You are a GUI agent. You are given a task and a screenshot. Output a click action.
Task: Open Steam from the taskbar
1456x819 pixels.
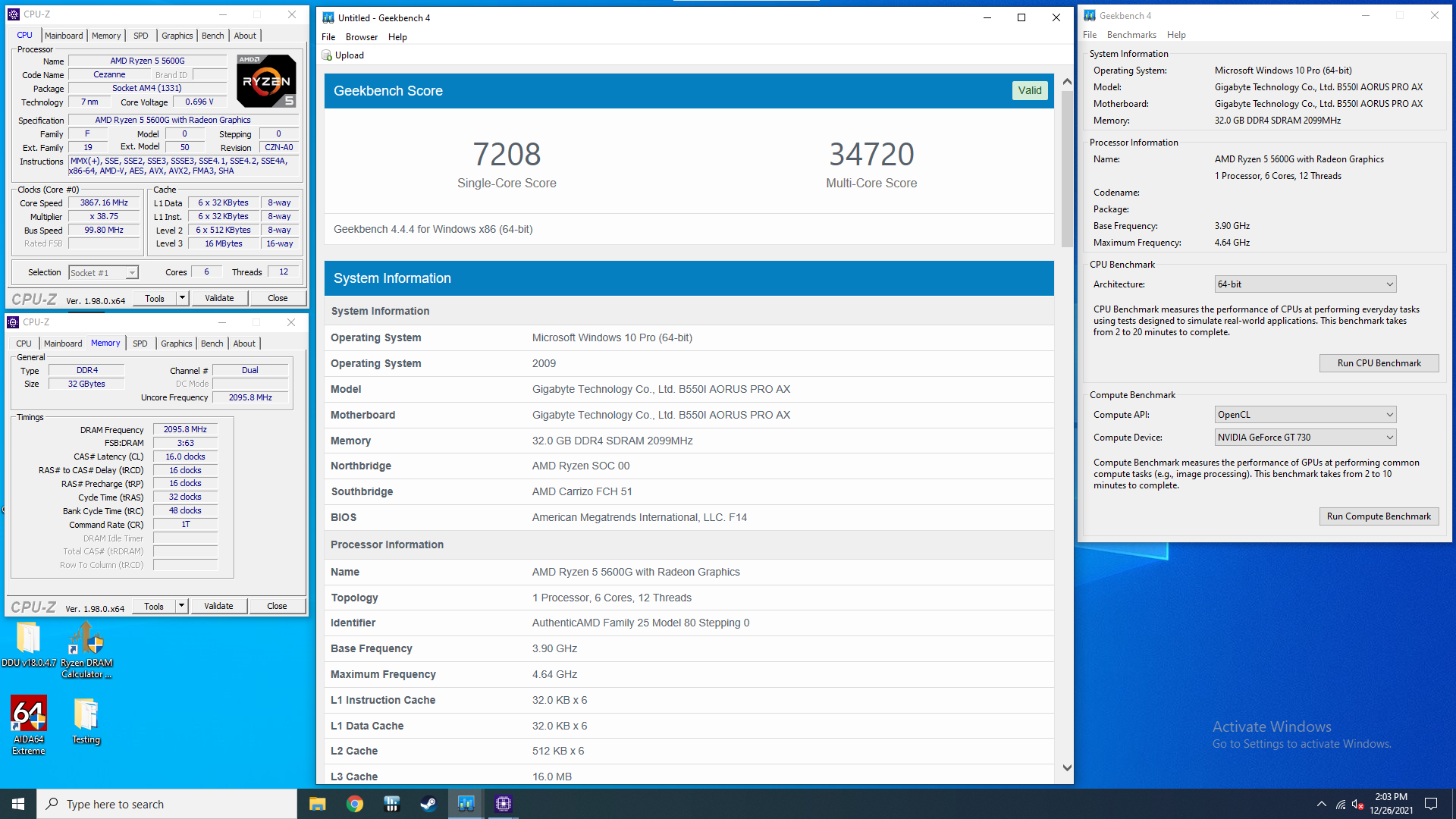[429, 804]
